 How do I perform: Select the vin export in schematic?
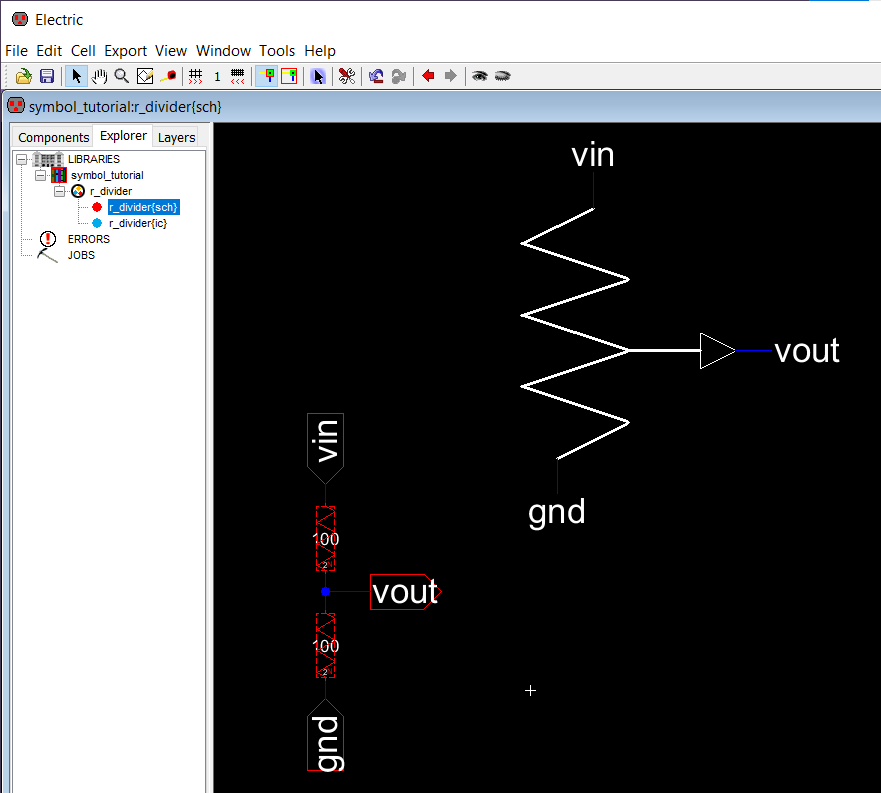pyautogui.click(x=325, y=448)
